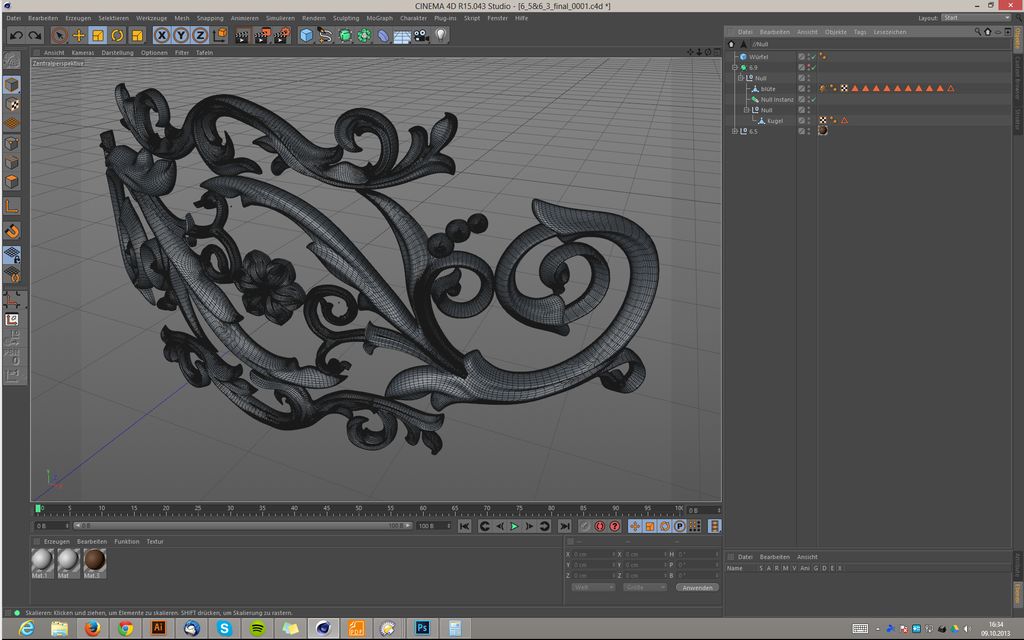The image size is (1024, 640).
Task: Open the Tags menu in the Object Manager
Action: coord(859,31)
